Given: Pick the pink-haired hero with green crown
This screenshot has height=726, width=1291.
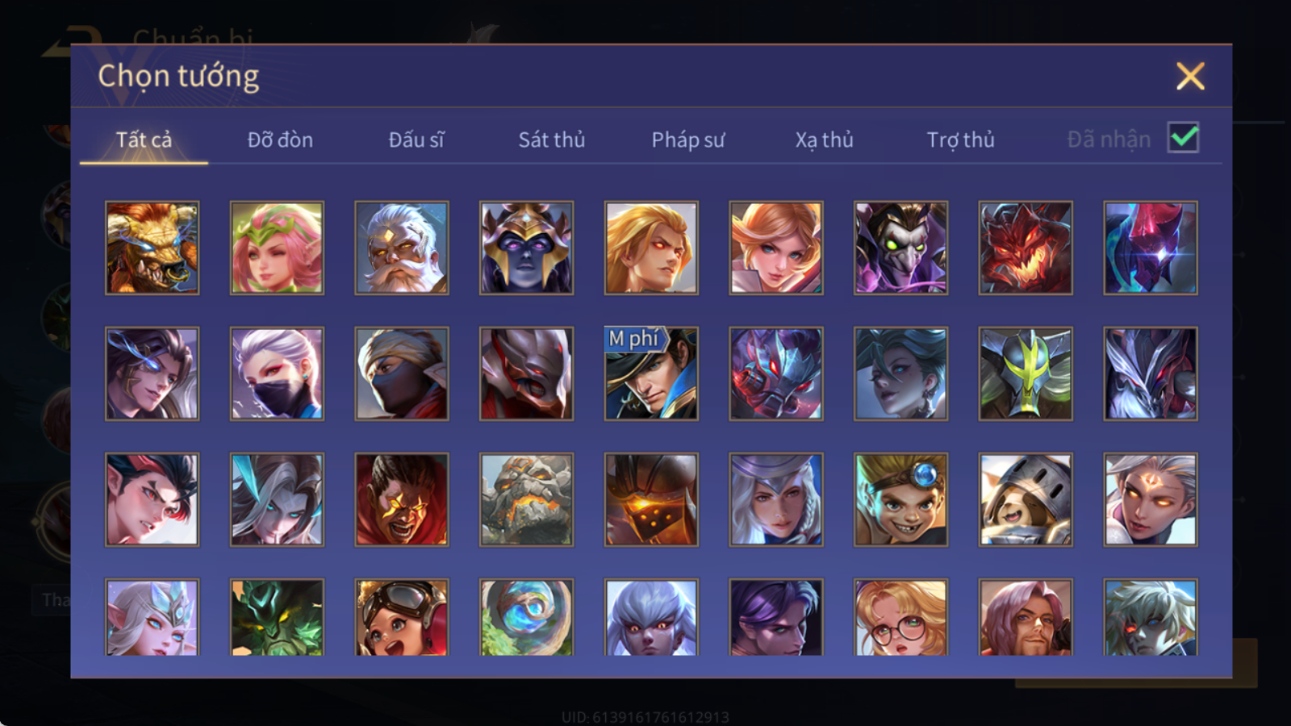Looking at the screenshot, I should (277, 248).
